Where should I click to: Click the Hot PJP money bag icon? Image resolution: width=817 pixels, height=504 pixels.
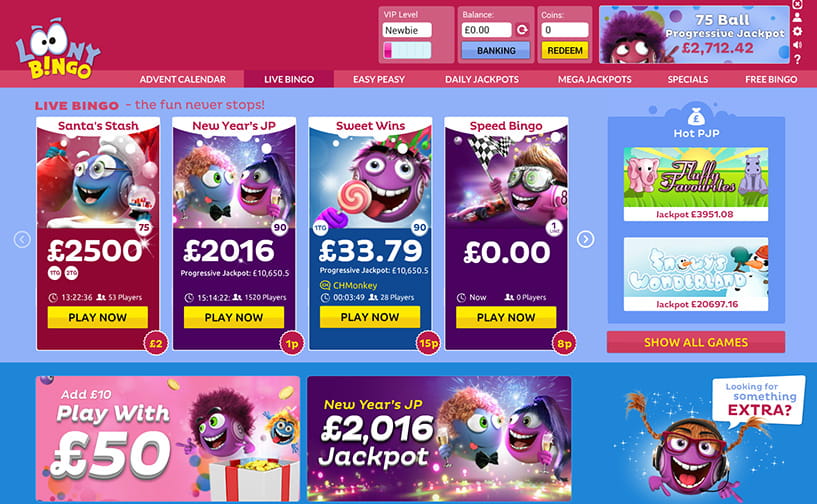(696, 116)
